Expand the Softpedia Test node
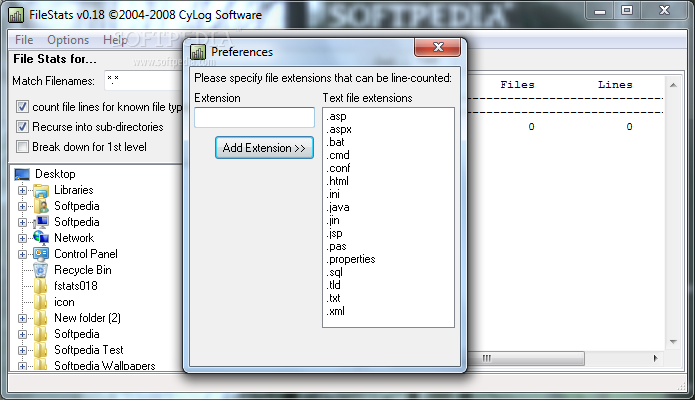The height and width of the screenshot is (400, 695). coord(22,350)
